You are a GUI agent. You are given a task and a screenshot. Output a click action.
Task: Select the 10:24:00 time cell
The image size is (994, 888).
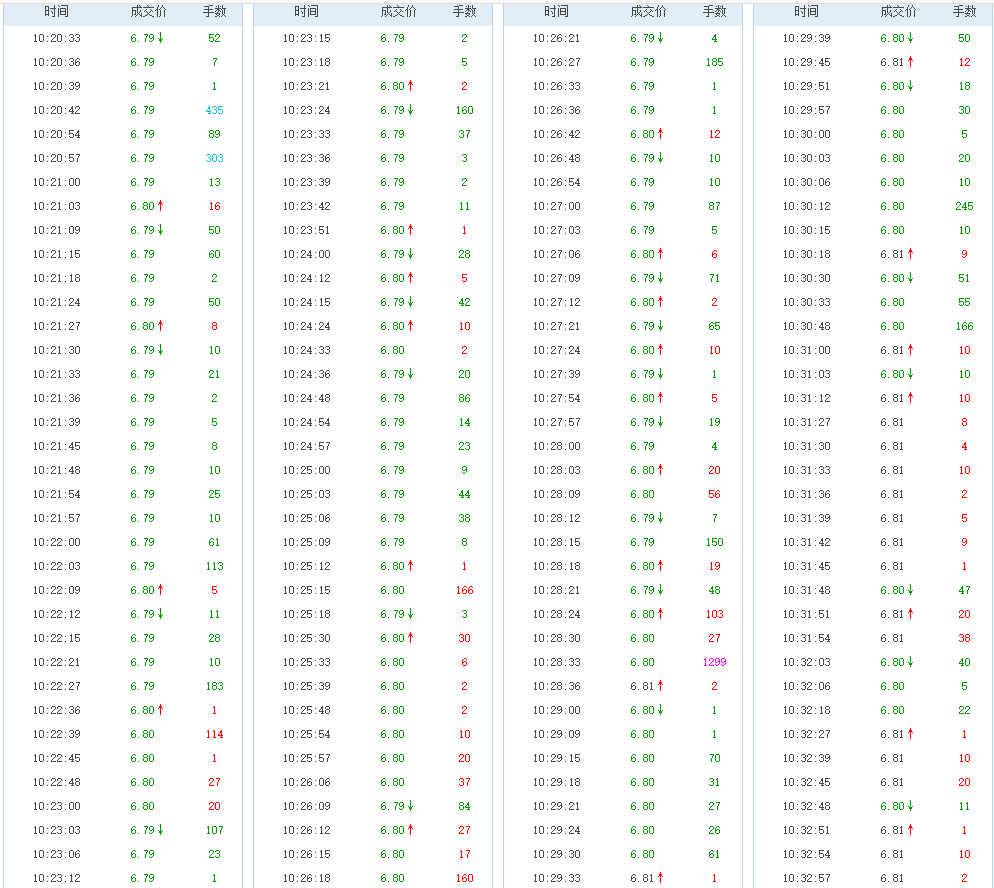tap(306, 254)
